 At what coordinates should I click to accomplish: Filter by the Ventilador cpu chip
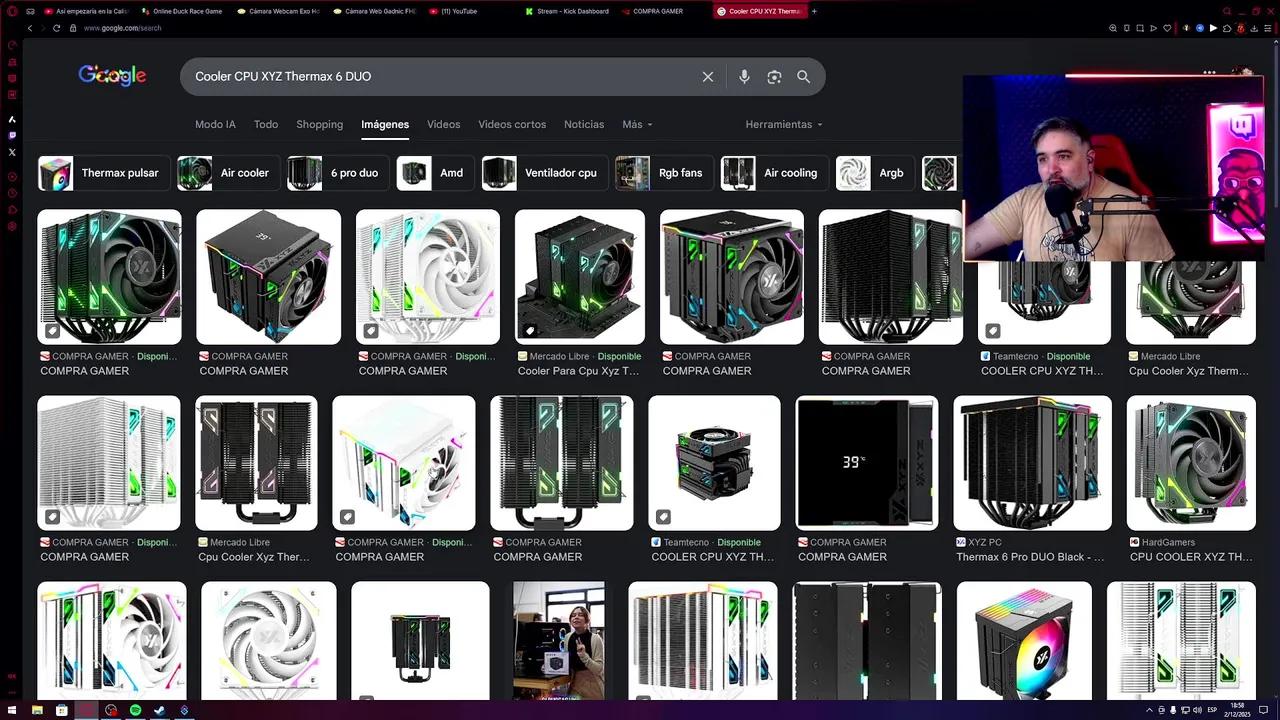click(543, 173)
